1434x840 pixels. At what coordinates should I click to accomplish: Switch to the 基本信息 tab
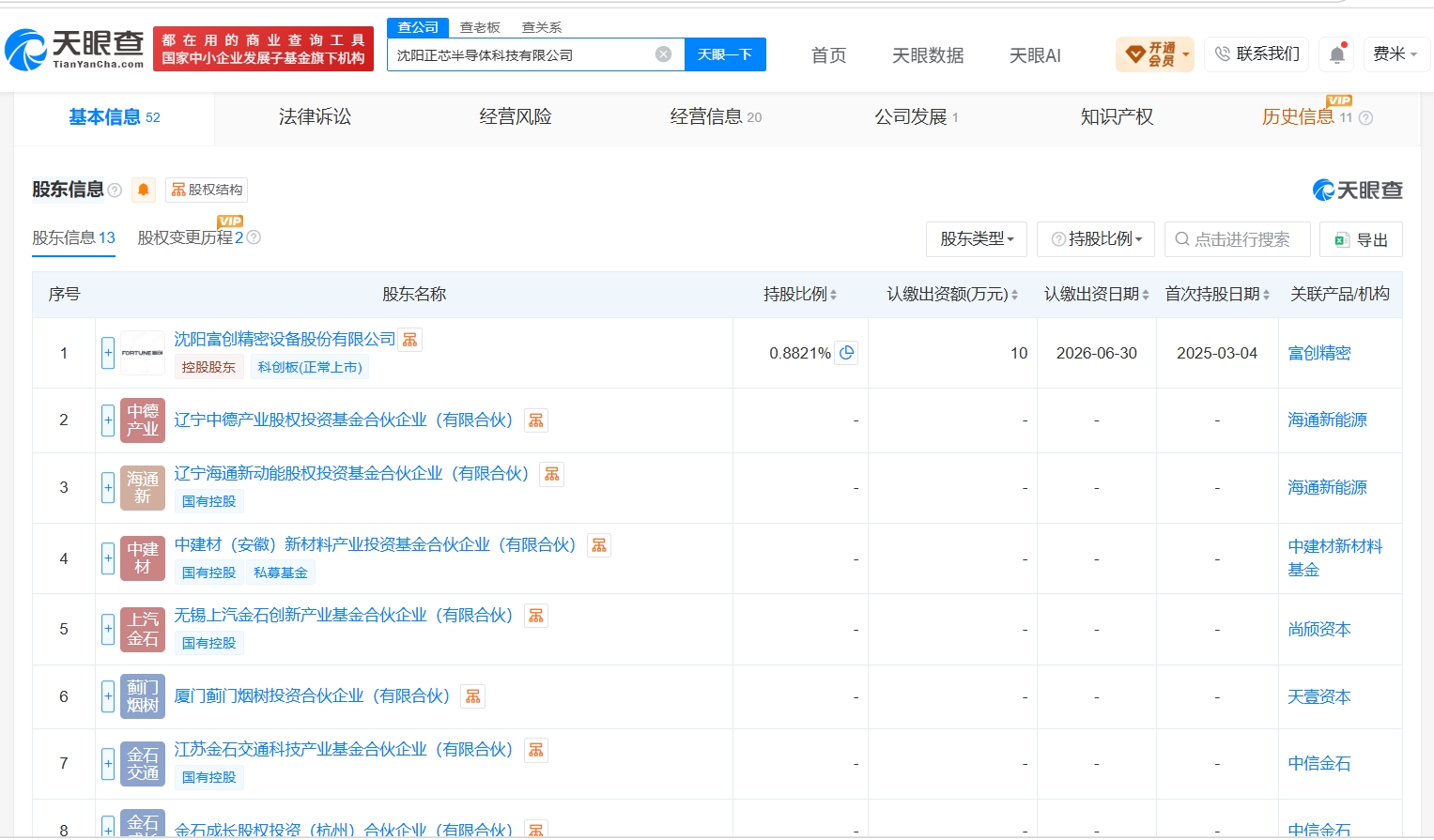pyautogui.click(x=115, y=117)
